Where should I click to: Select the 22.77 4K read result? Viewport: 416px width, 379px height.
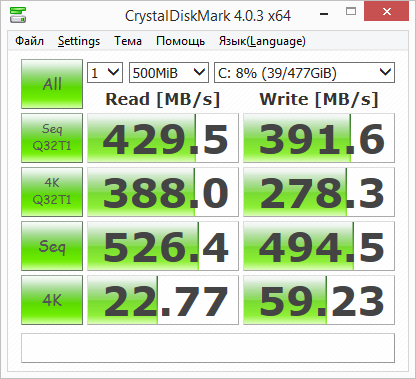click(163, 300)
